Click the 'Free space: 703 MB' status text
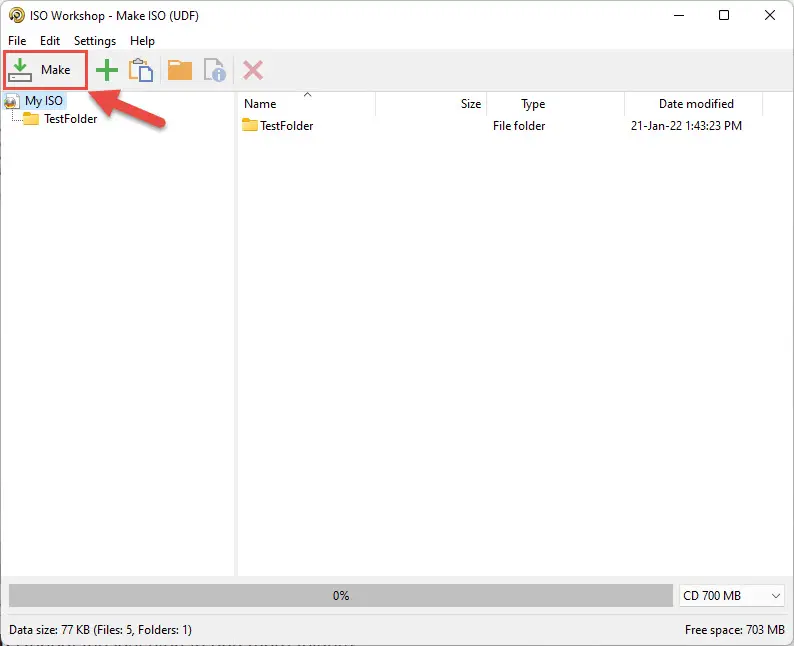794x646 pixels. [x=735, y=630]
